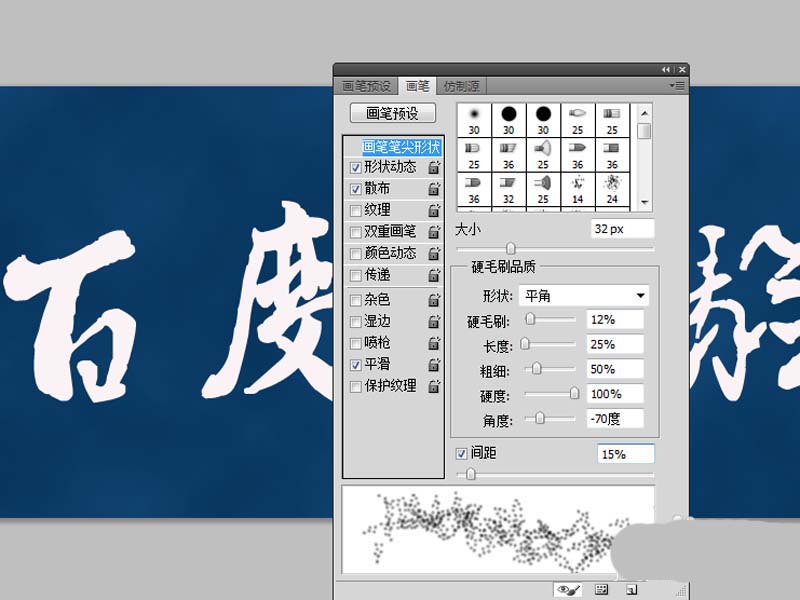Click the 25% length input field
800x600 pixels.
[615, 344]
